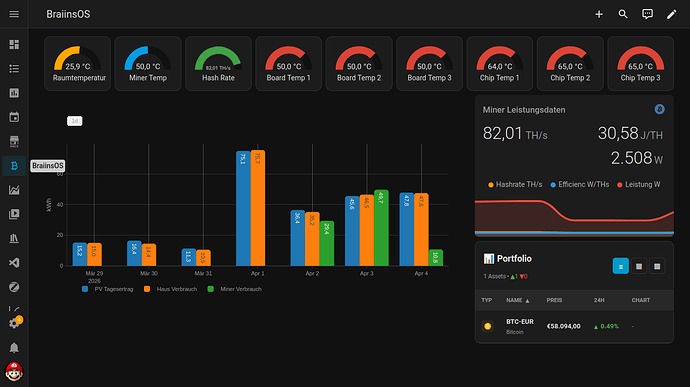Click the TYP column header
The height and width of the screenshot is (387, 690).
coord(486,300)
